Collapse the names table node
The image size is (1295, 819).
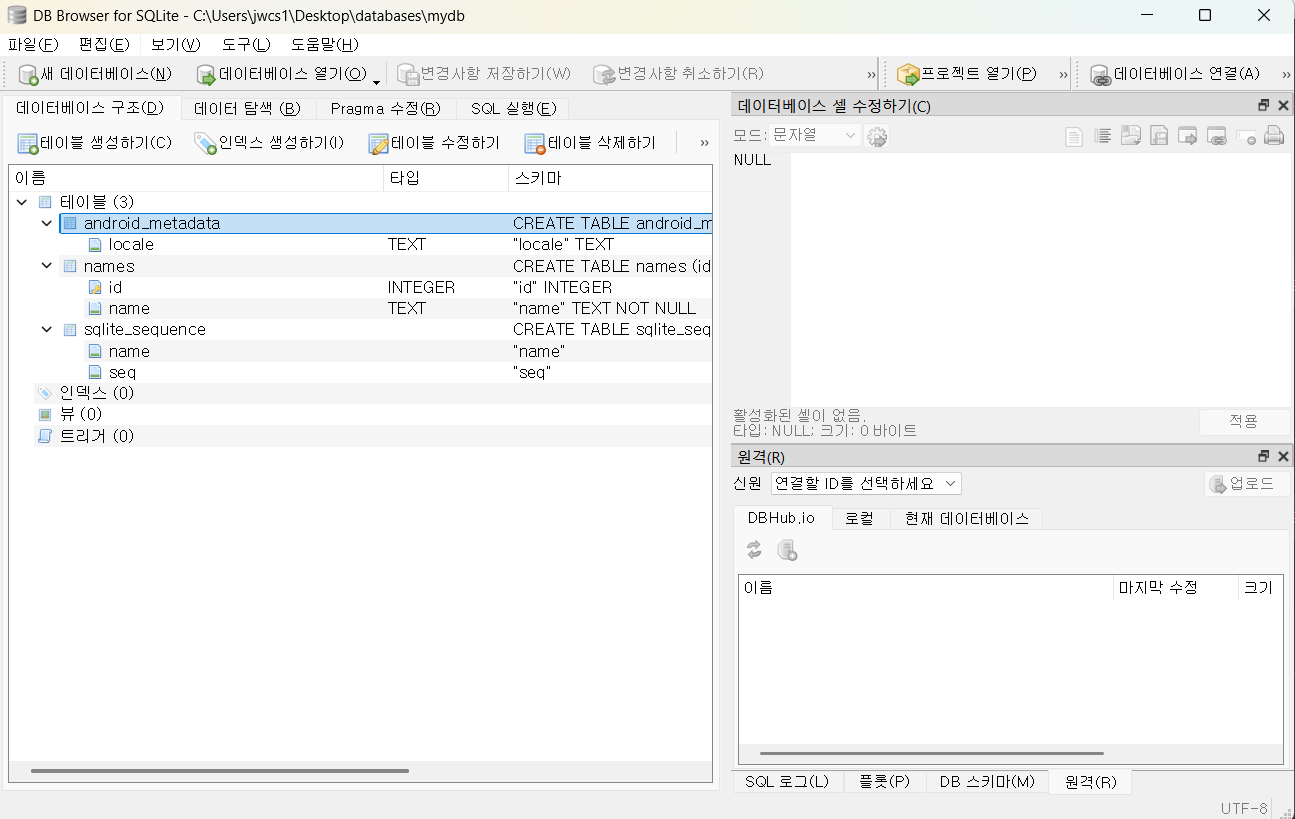click(x=46, y=266)
